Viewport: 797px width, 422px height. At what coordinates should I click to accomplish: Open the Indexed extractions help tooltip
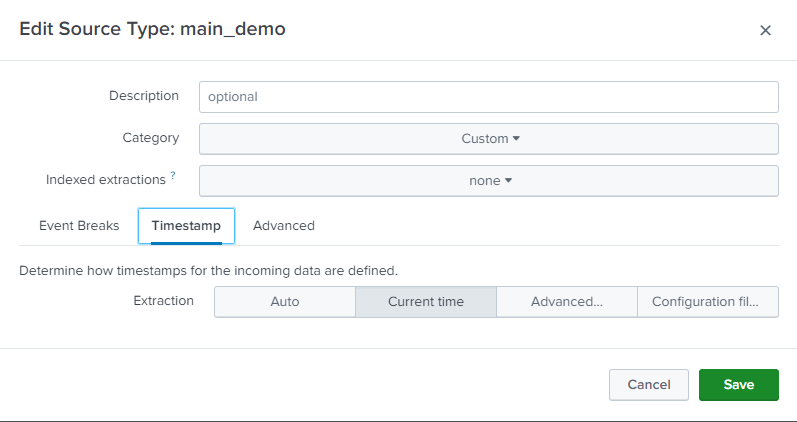click(x=173, y=176)
